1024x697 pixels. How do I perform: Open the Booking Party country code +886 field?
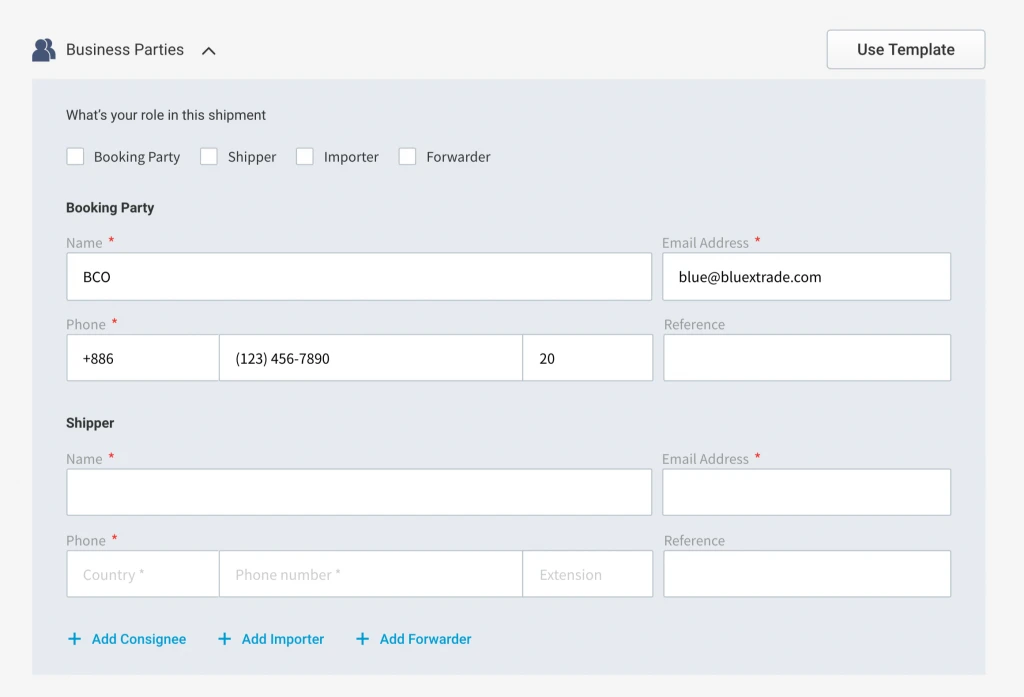pos(143,358)
